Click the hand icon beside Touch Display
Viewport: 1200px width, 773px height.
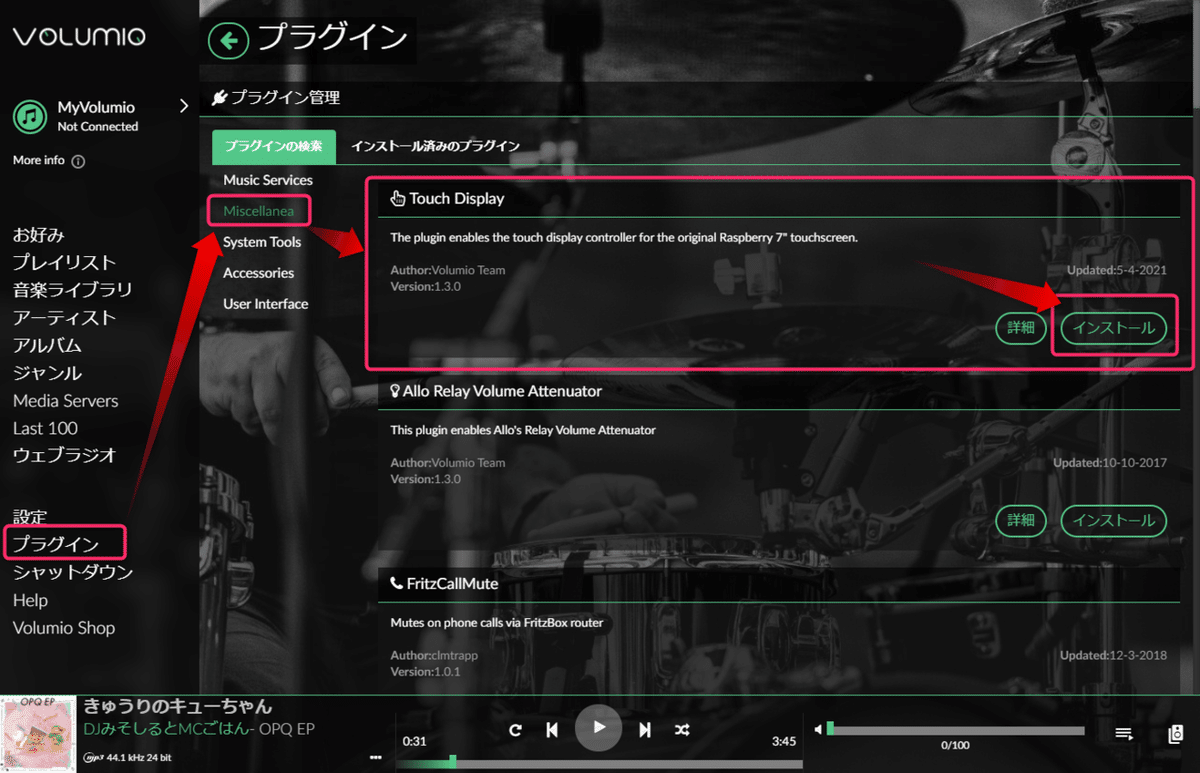[x=397, y=198]
